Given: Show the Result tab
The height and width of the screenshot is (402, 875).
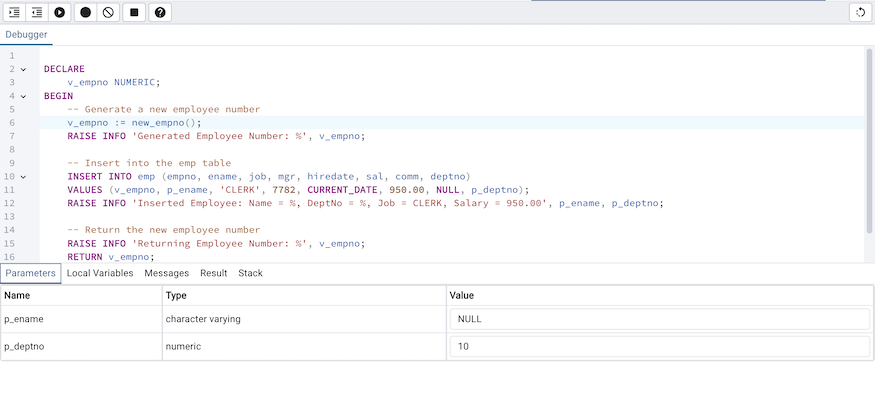Looking at the screenshot, I should tap(213, 273).
